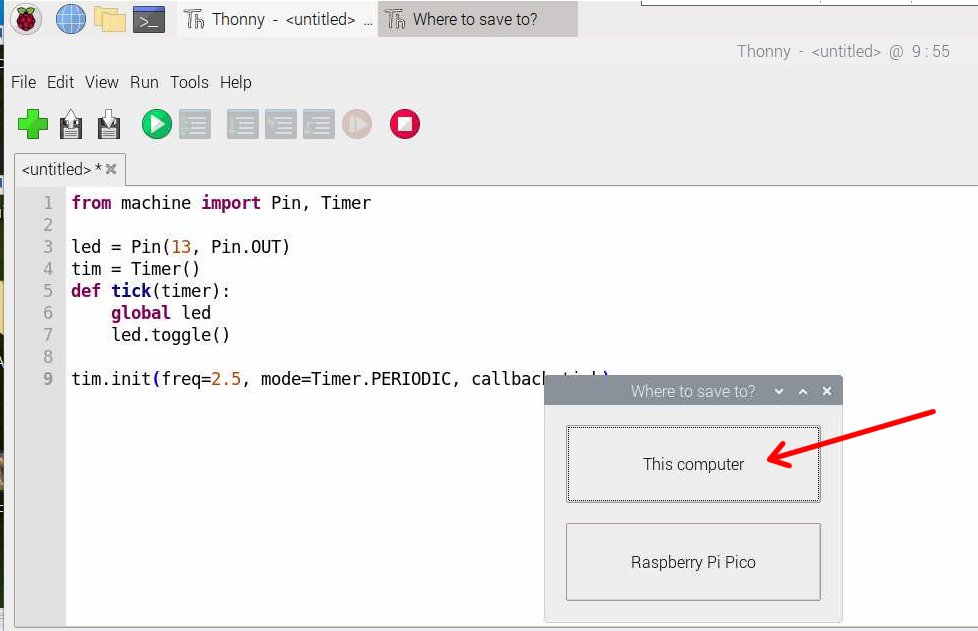Screen dimensions: 978x631
Task: Open the Run menu
Action: [x=144, y=82]
